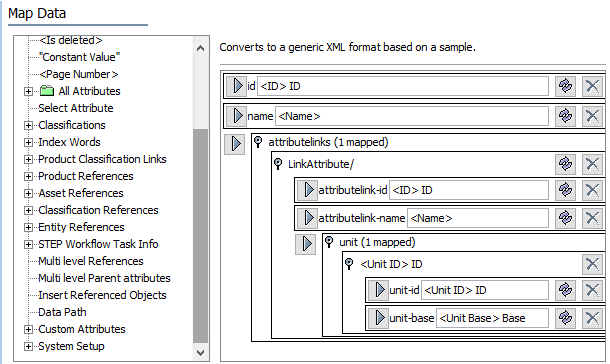The height and width of the screenshot is (364, 610).
Task: Remove the <Unit ID> ID group
Action: click(592, 264)
